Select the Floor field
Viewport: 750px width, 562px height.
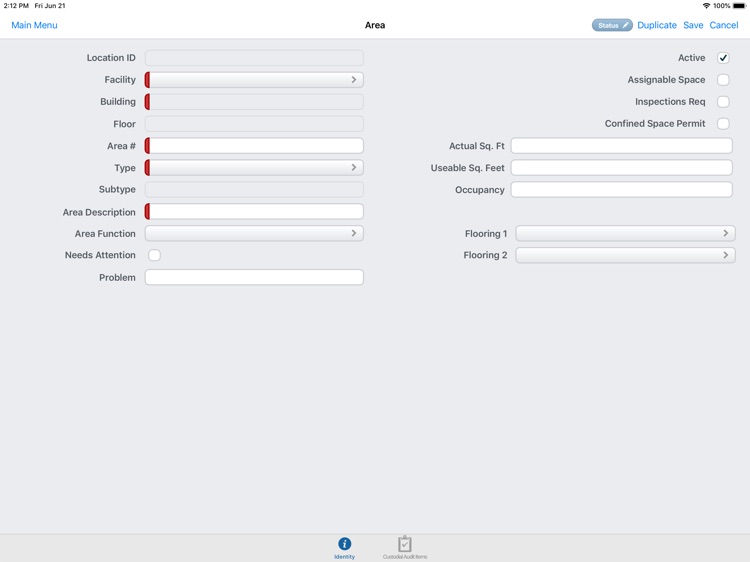point(254,124)
